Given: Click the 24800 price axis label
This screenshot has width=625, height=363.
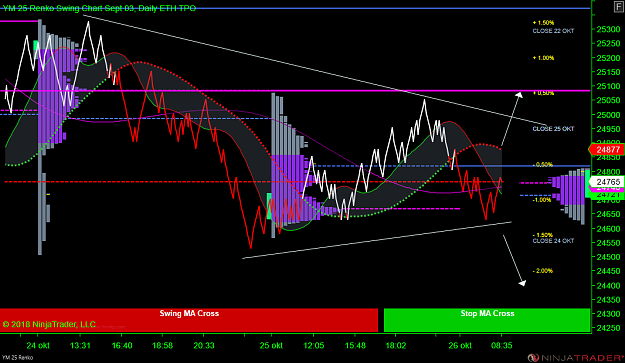Looking at the screenshot, I should (608, 172).
